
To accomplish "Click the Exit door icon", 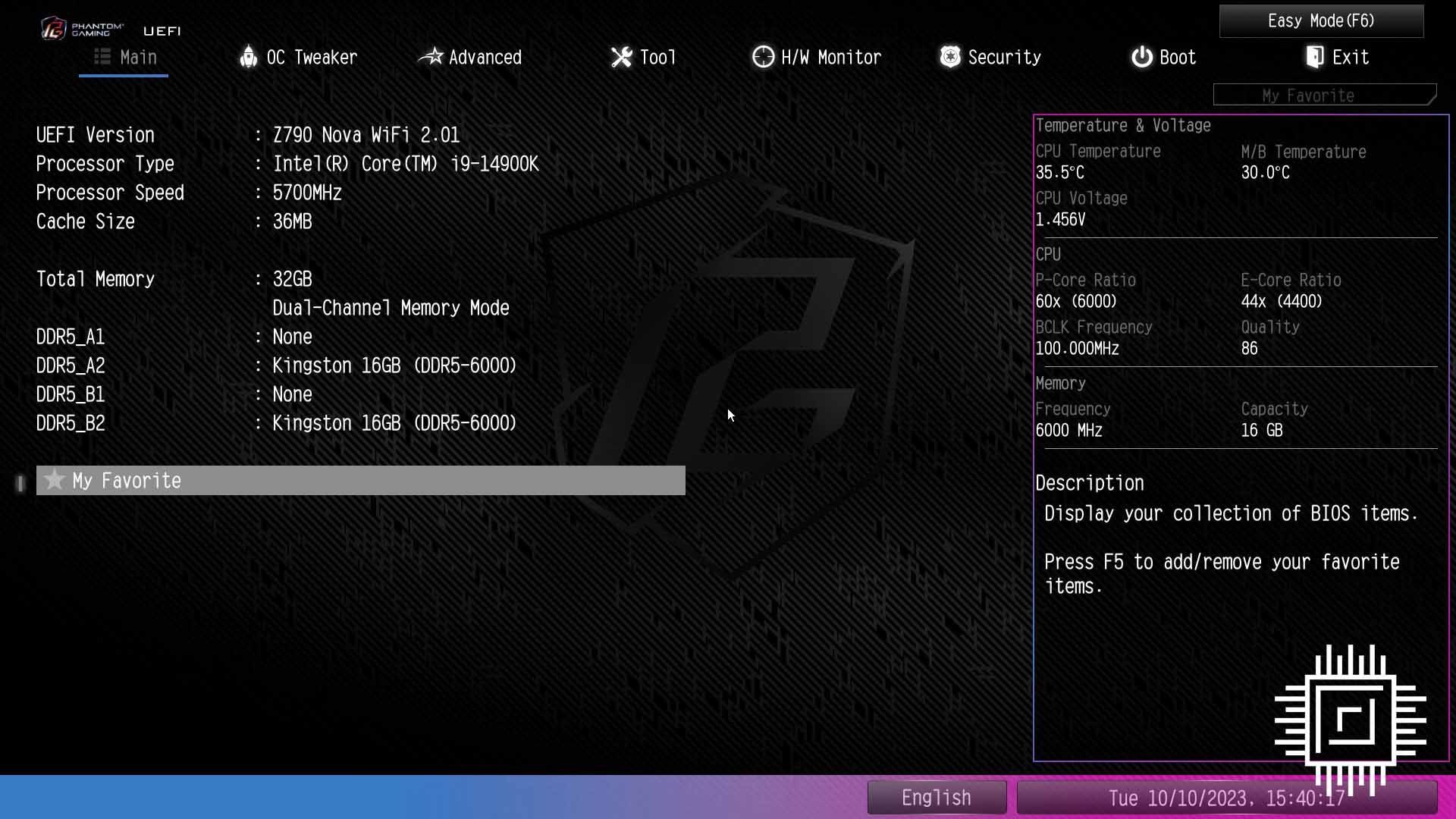I will point(1315,57).
